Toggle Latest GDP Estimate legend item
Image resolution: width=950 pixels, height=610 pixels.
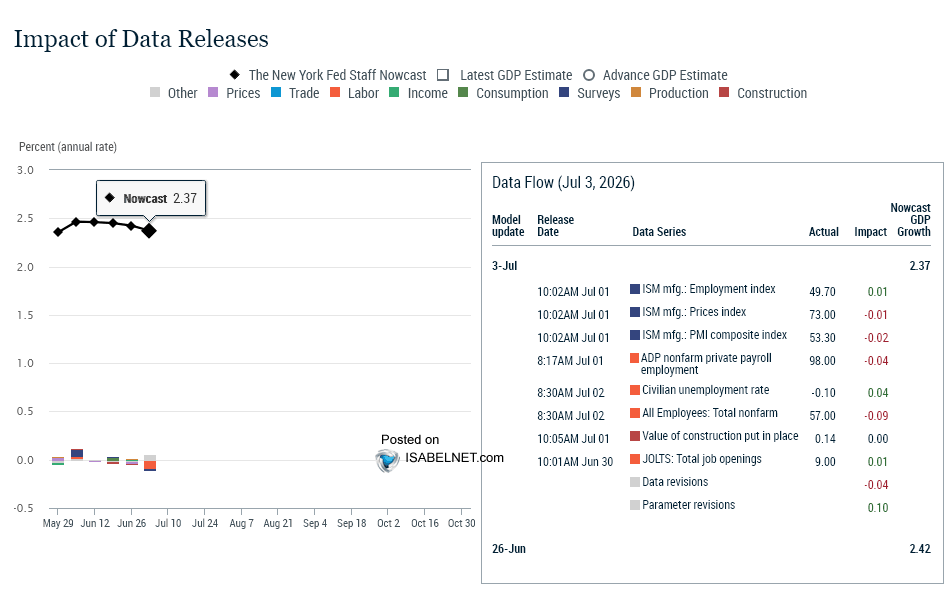[505, 75]
